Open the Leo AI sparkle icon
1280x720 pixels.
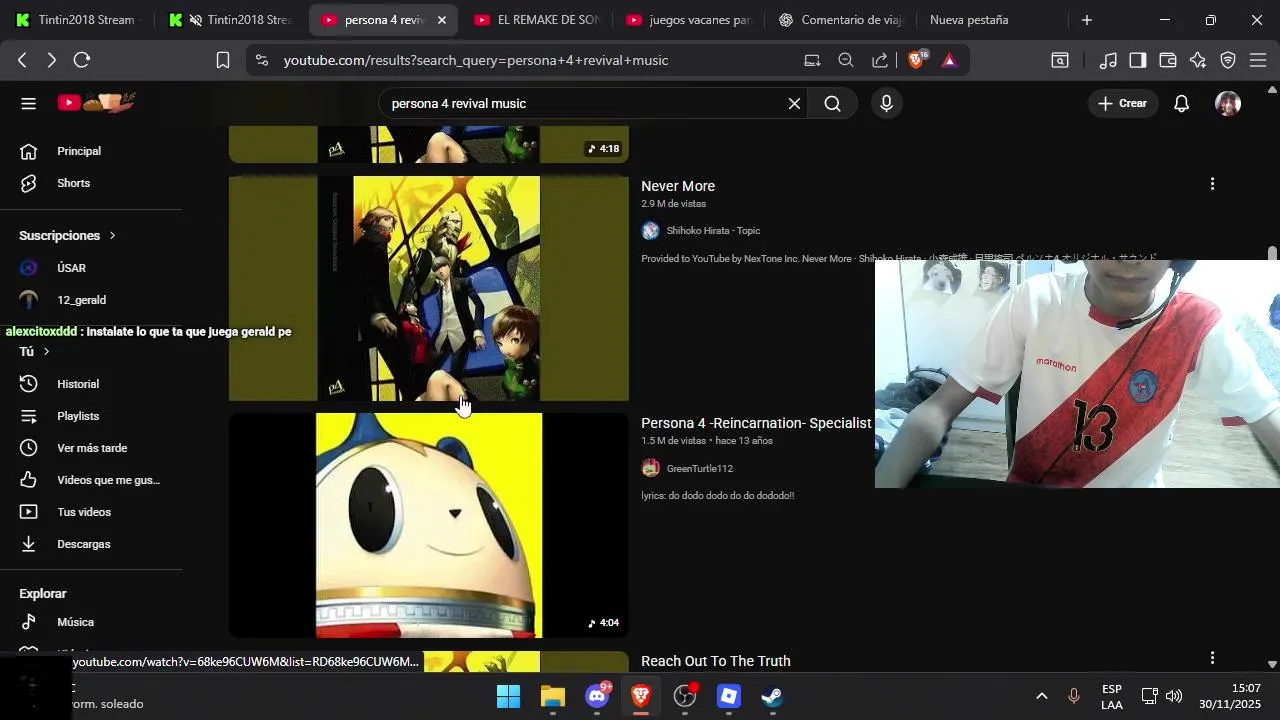coord(1198,60)
